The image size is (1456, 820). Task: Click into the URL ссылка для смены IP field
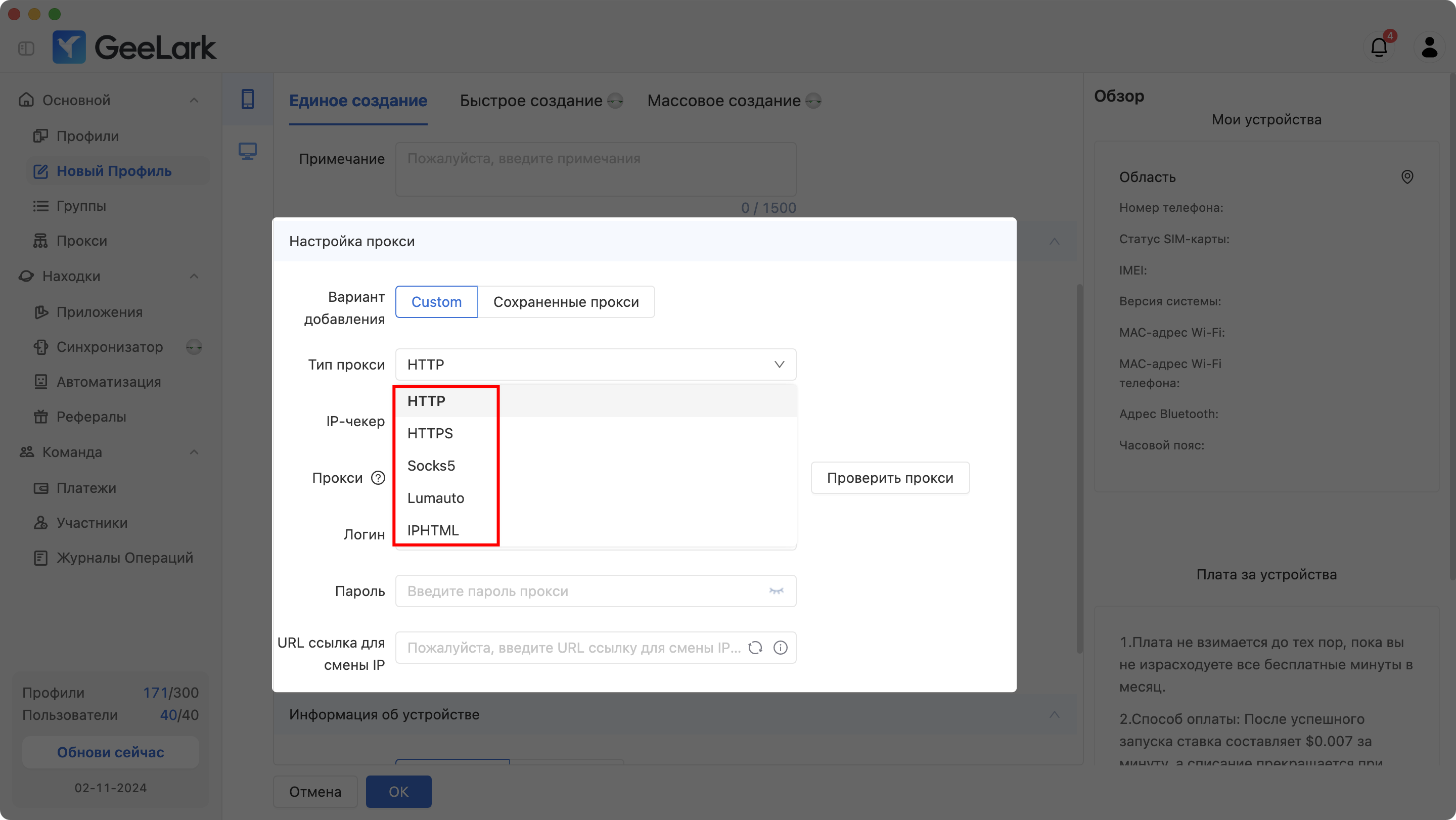[x=596, y=648]
